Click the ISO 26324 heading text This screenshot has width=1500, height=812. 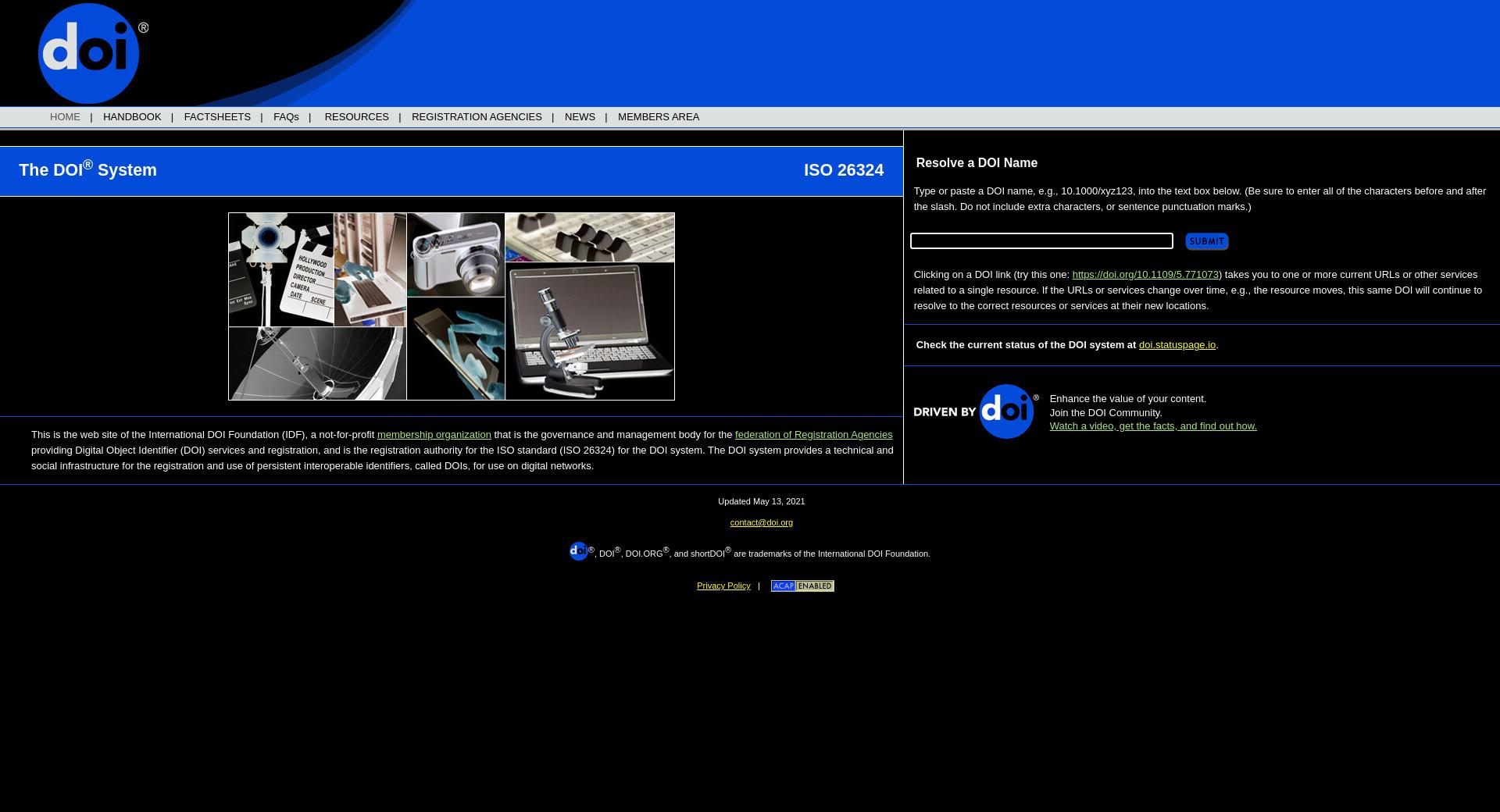pos(844,170)
